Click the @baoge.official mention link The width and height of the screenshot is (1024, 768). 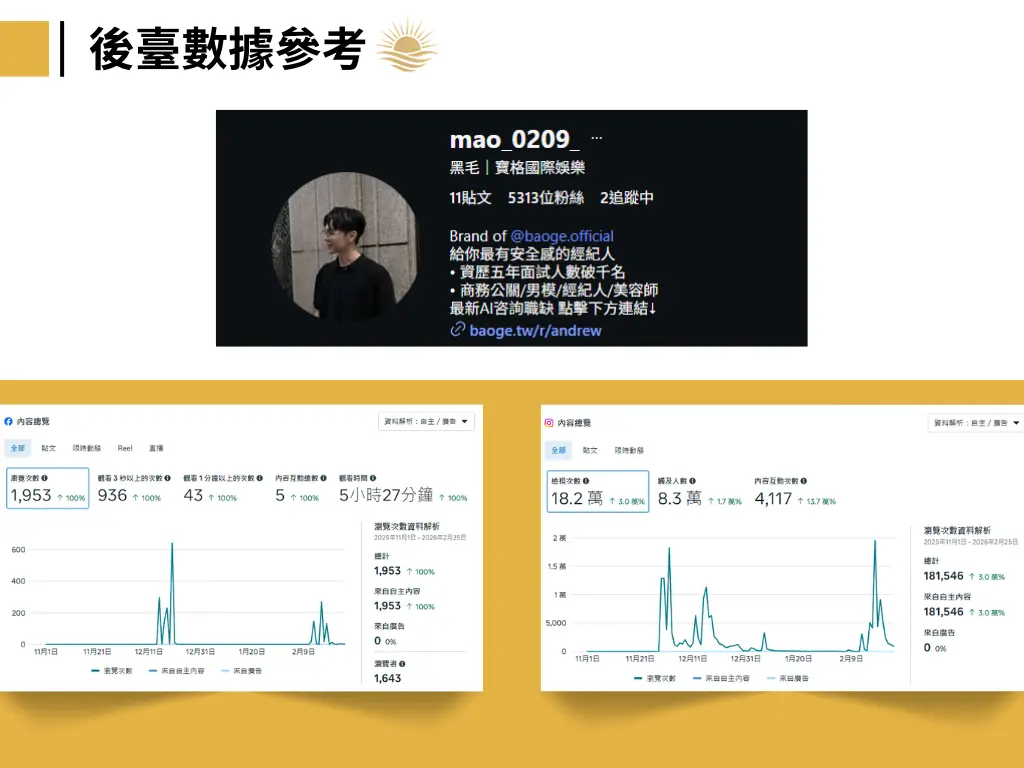pos(562,236)
